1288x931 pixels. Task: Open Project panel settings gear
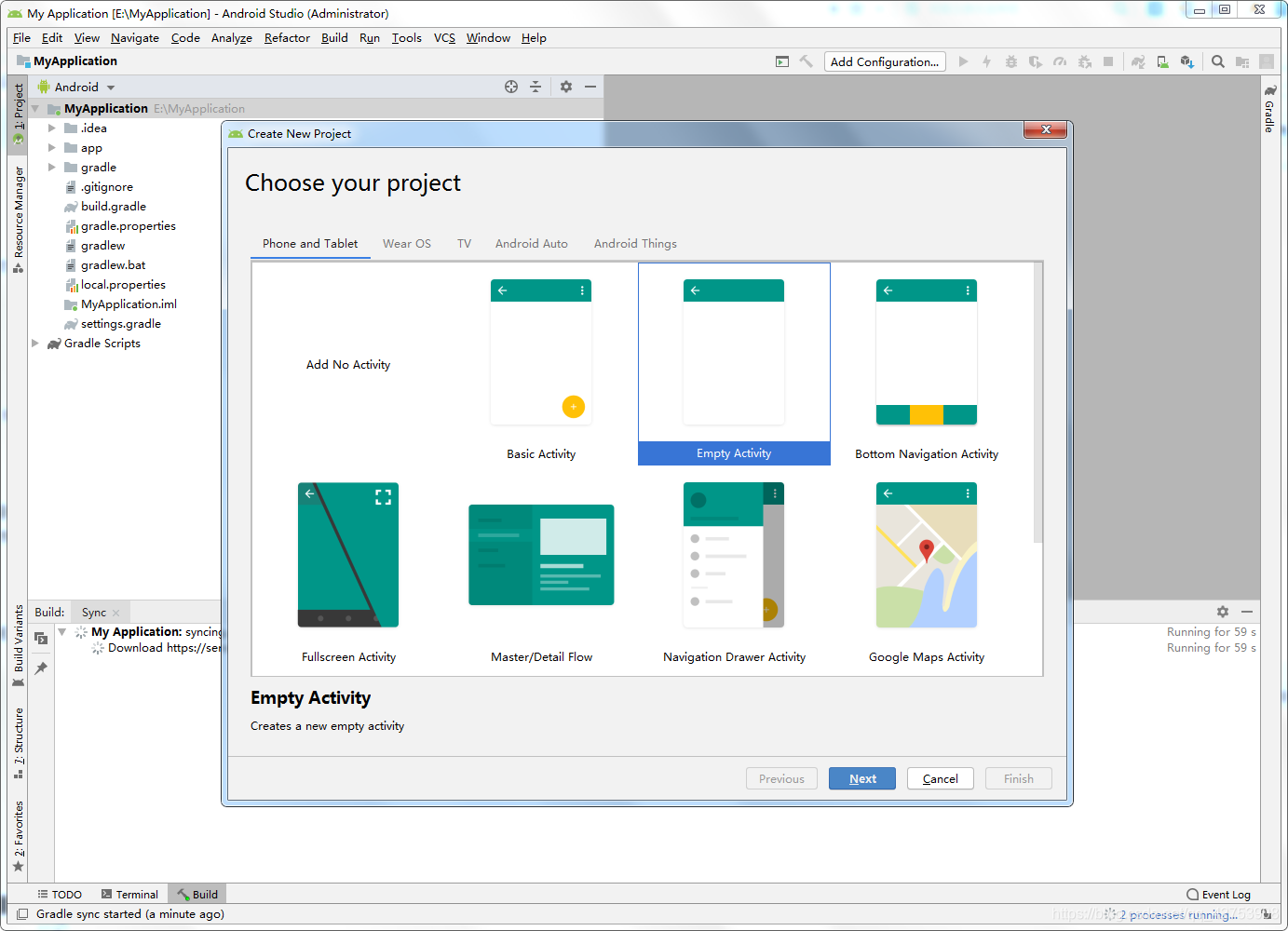click(x=566, y=87)
